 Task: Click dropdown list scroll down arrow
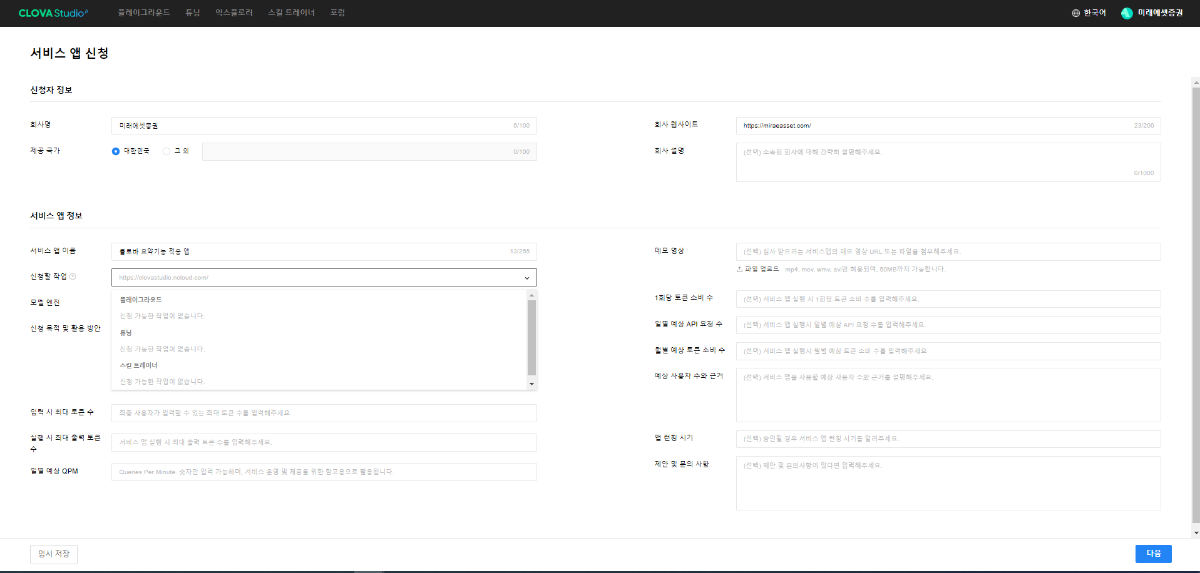[x=532, y=384]
